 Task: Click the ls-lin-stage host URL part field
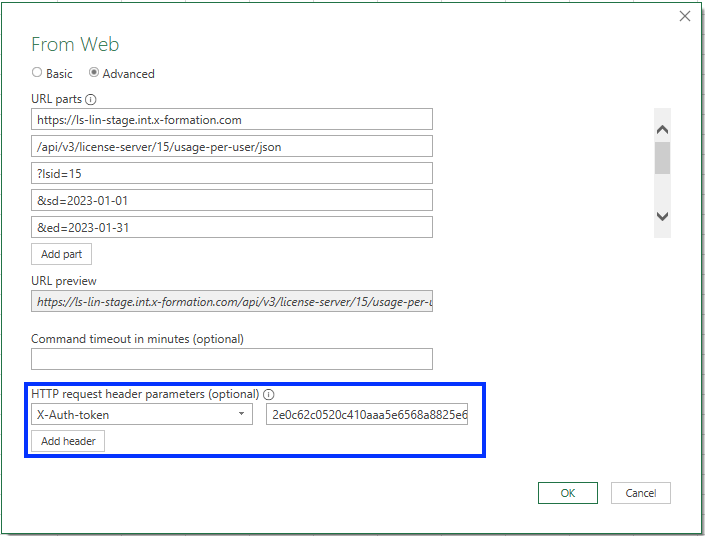[x=232, y=119]
